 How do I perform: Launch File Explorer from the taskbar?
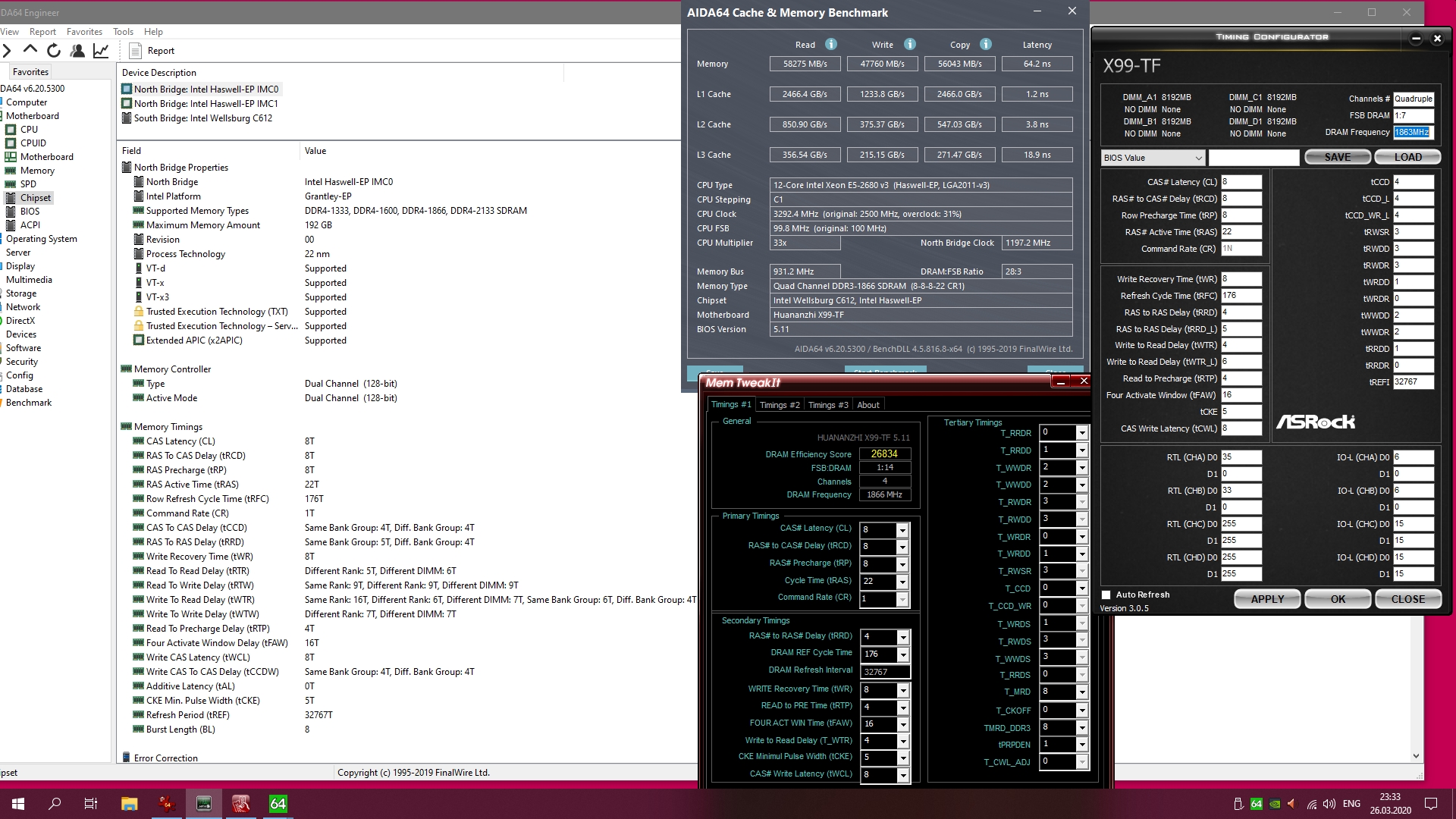[129, 804]
